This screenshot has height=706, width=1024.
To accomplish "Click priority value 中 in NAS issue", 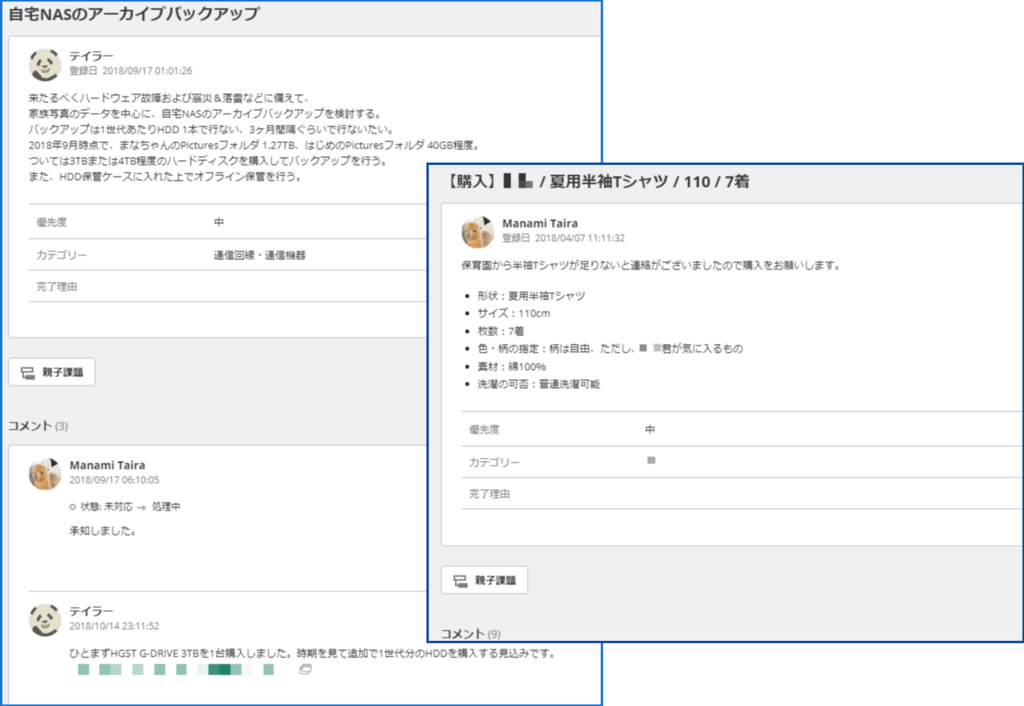I will (x=219, y=222).
